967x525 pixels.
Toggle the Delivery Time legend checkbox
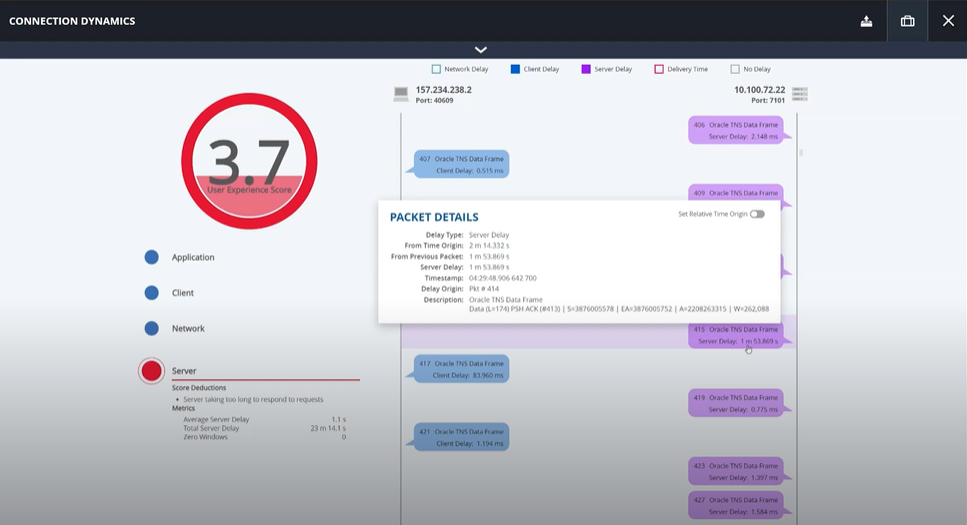tap(659, 69)
